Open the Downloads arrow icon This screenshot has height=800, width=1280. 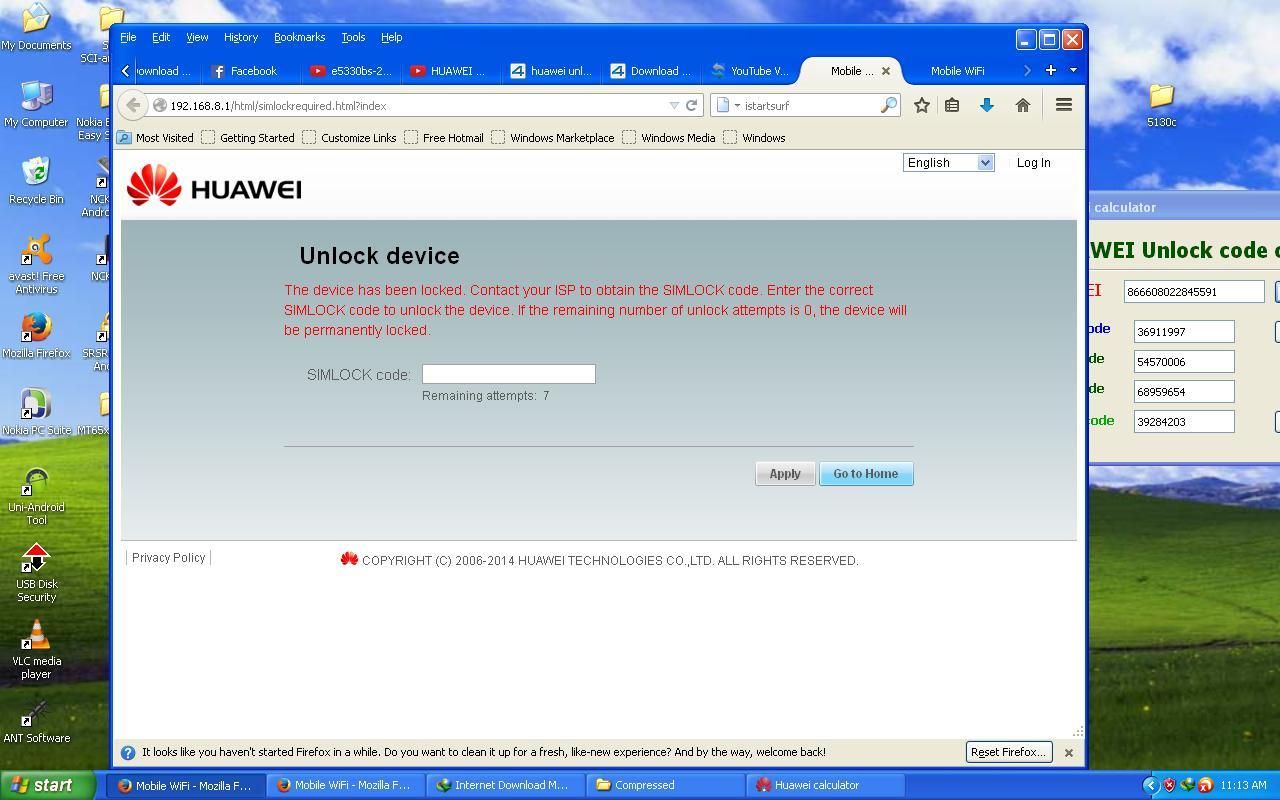tap(986, 105)
